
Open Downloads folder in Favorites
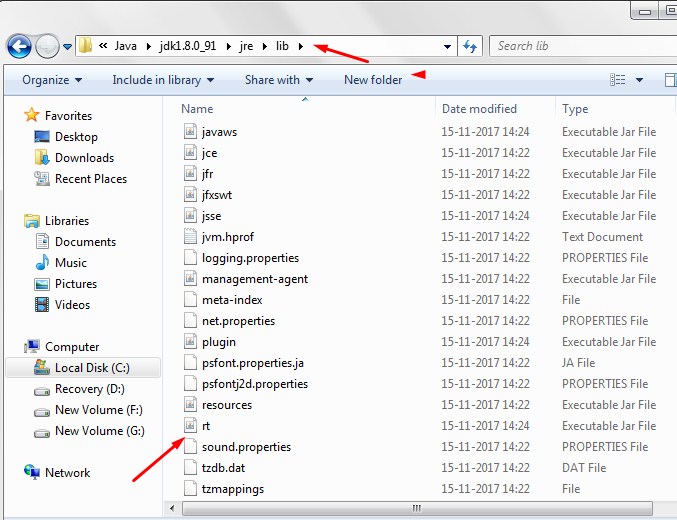tap(83, 158)
